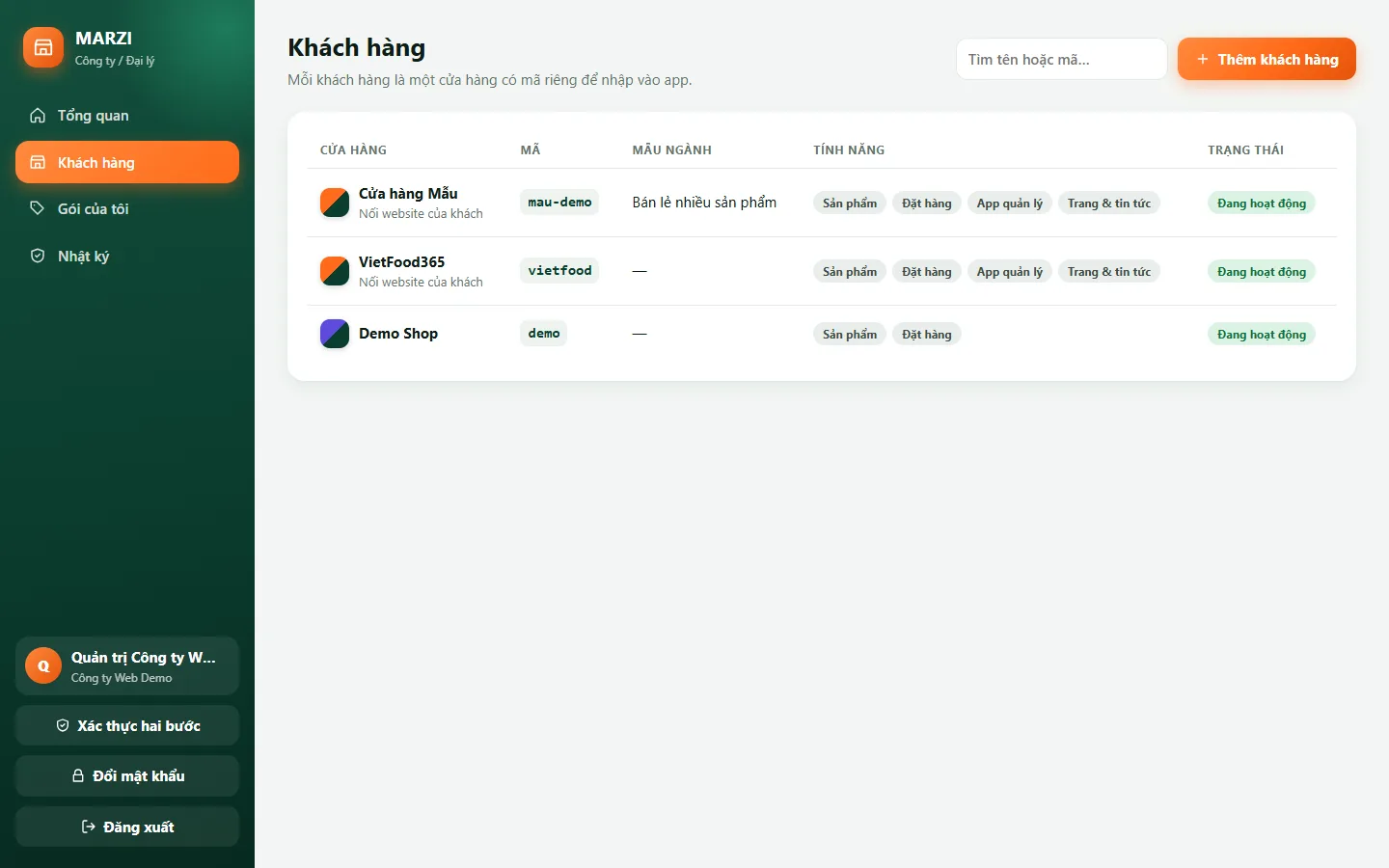Screen dimensions: 1389x868
Task: Click the lock icon on Đổi mật khẩu
Action: tap(78, 775)
